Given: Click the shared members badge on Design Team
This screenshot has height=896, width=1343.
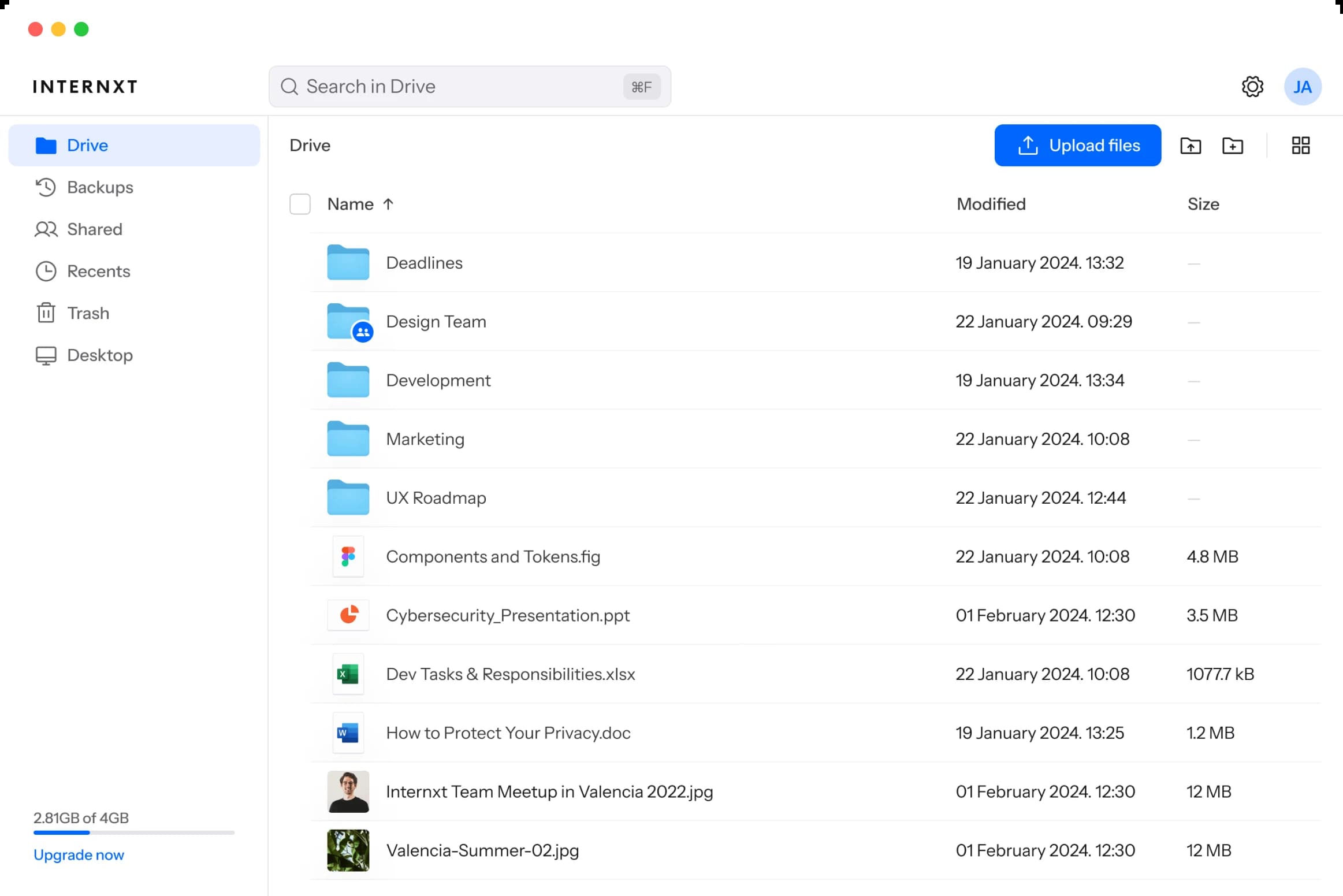Looking at the screenshot, I should click(362, 331).
